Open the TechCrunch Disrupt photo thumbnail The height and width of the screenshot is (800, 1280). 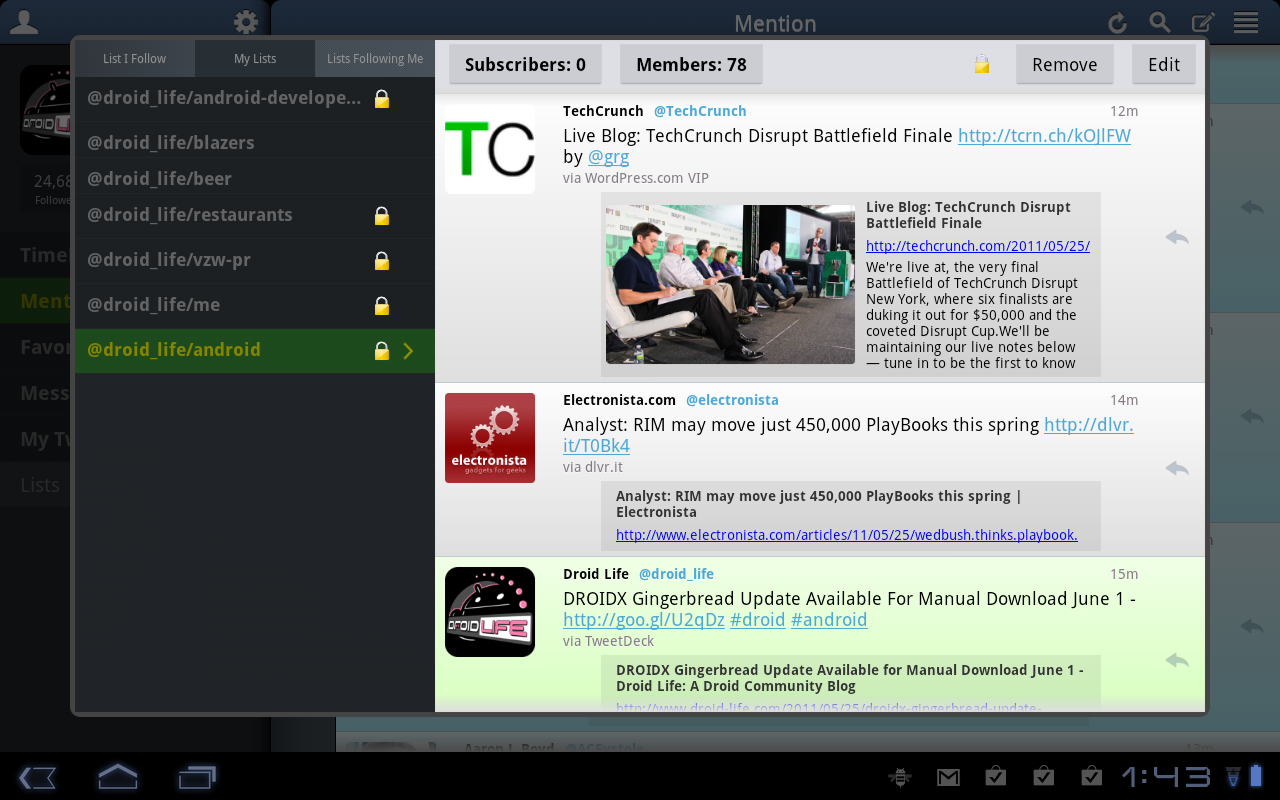730,284
